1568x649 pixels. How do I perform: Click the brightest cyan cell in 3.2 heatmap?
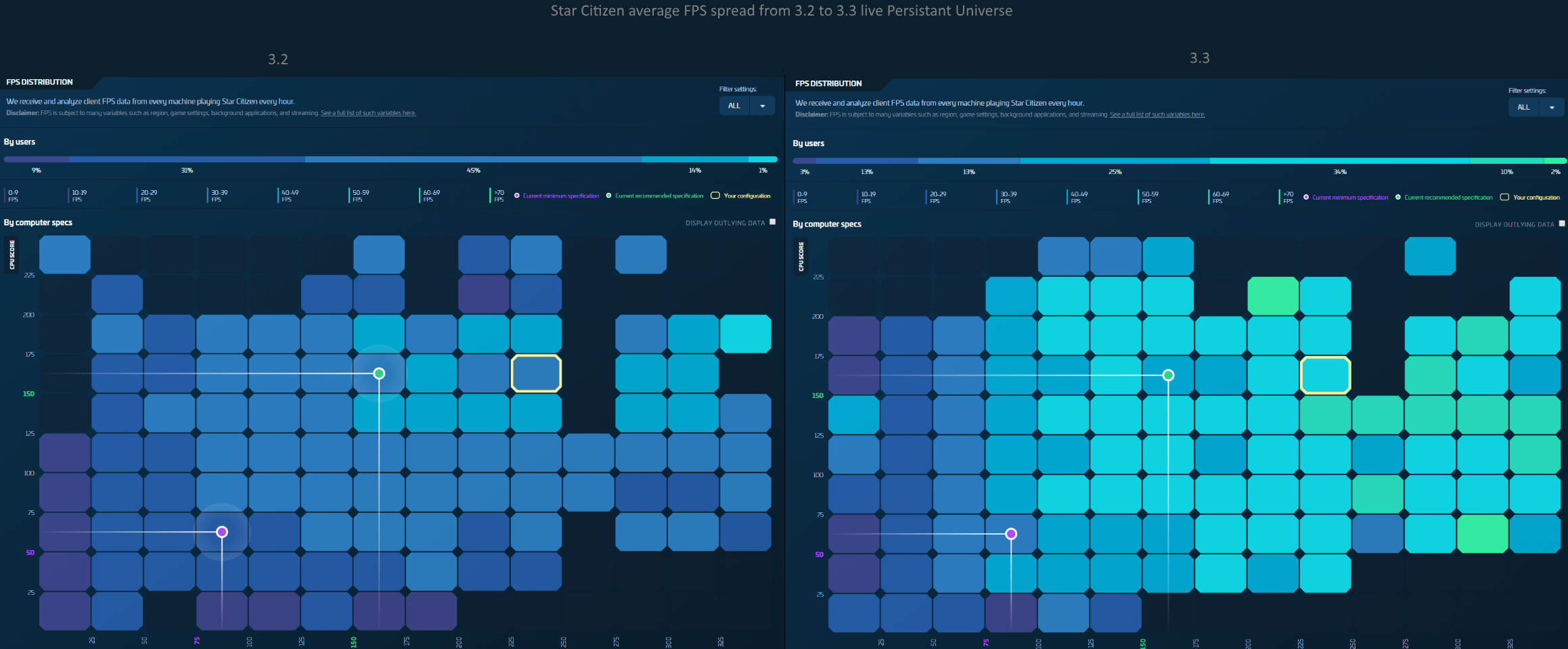(746, 334)
